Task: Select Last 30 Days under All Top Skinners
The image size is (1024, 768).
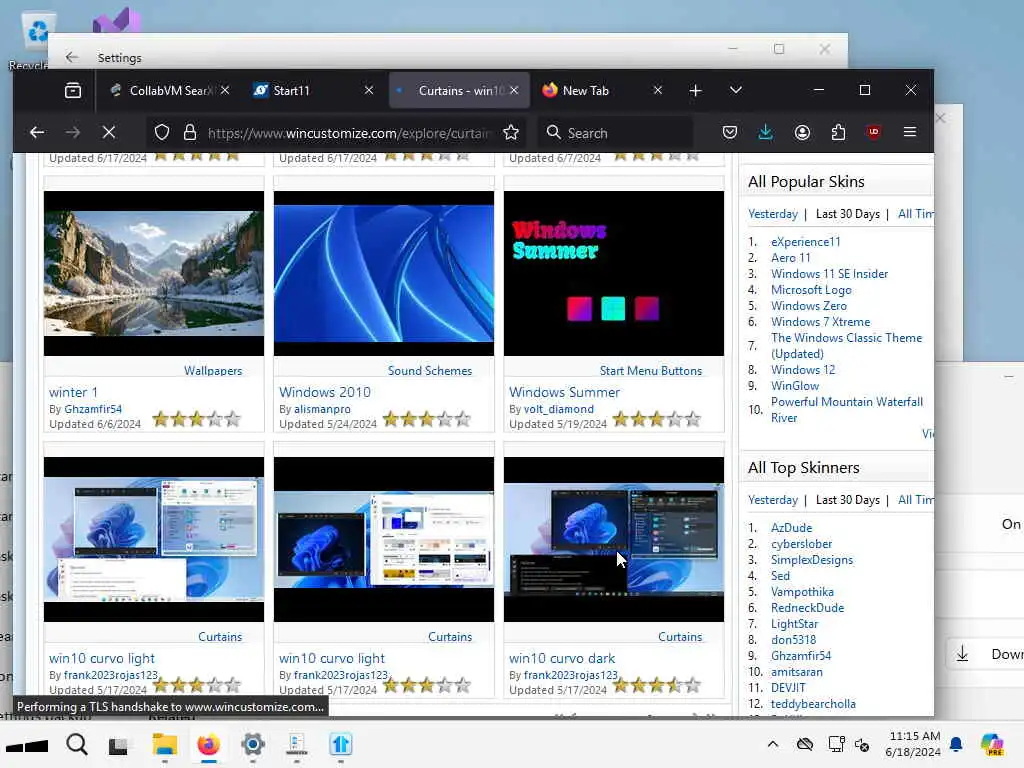Action: click(848, 500)
